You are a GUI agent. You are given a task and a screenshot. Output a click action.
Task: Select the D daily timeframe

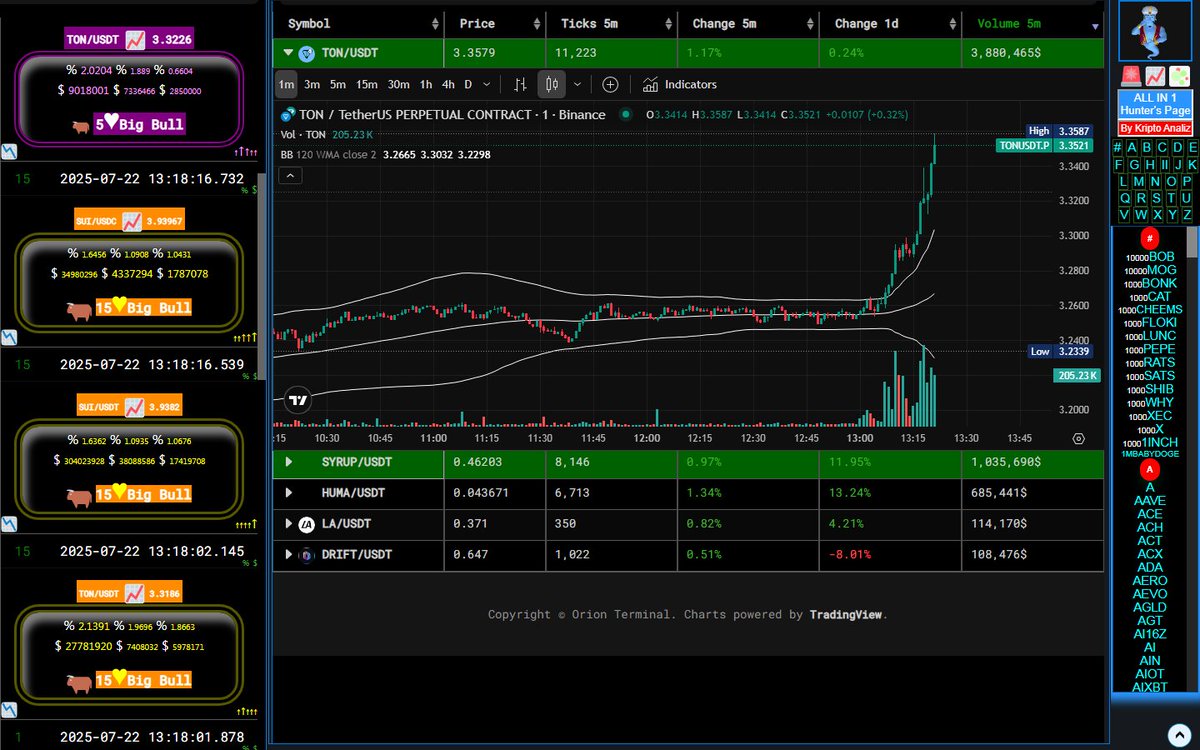468,85
